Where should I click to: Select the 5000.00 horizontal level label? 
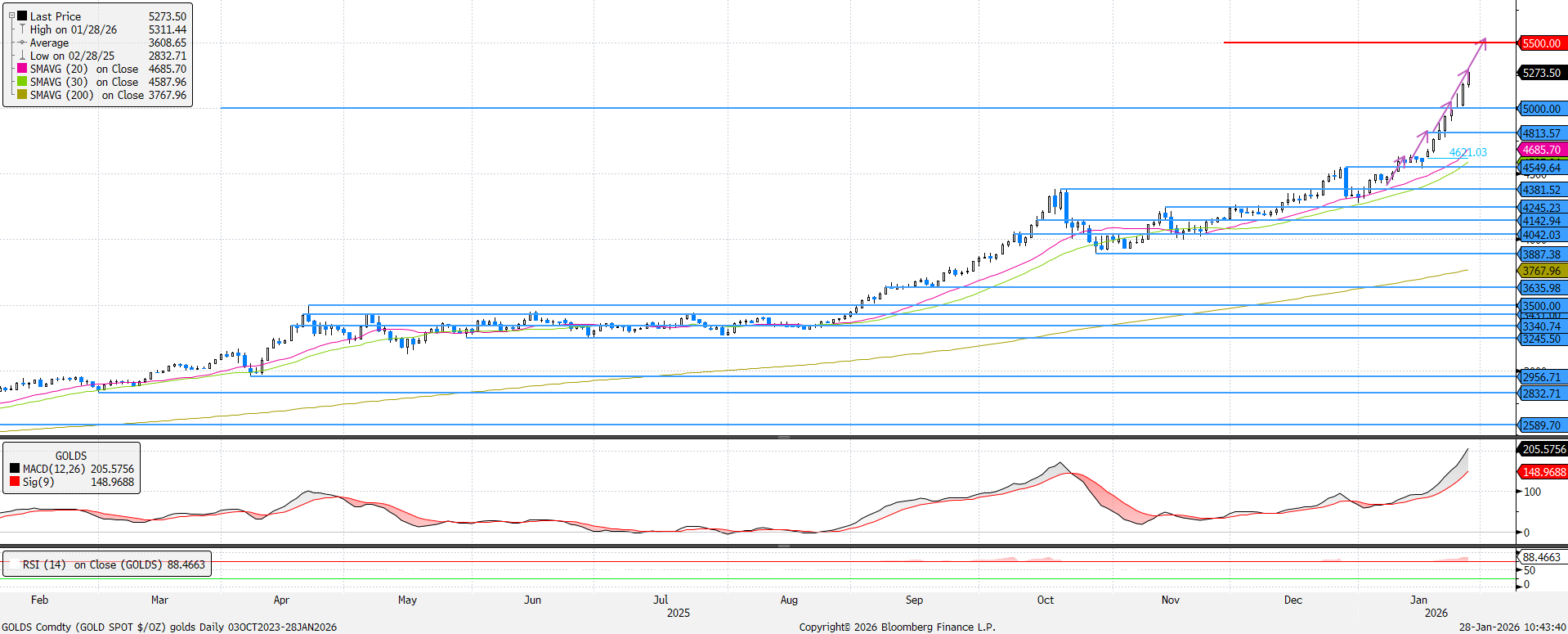point(1541,109)
